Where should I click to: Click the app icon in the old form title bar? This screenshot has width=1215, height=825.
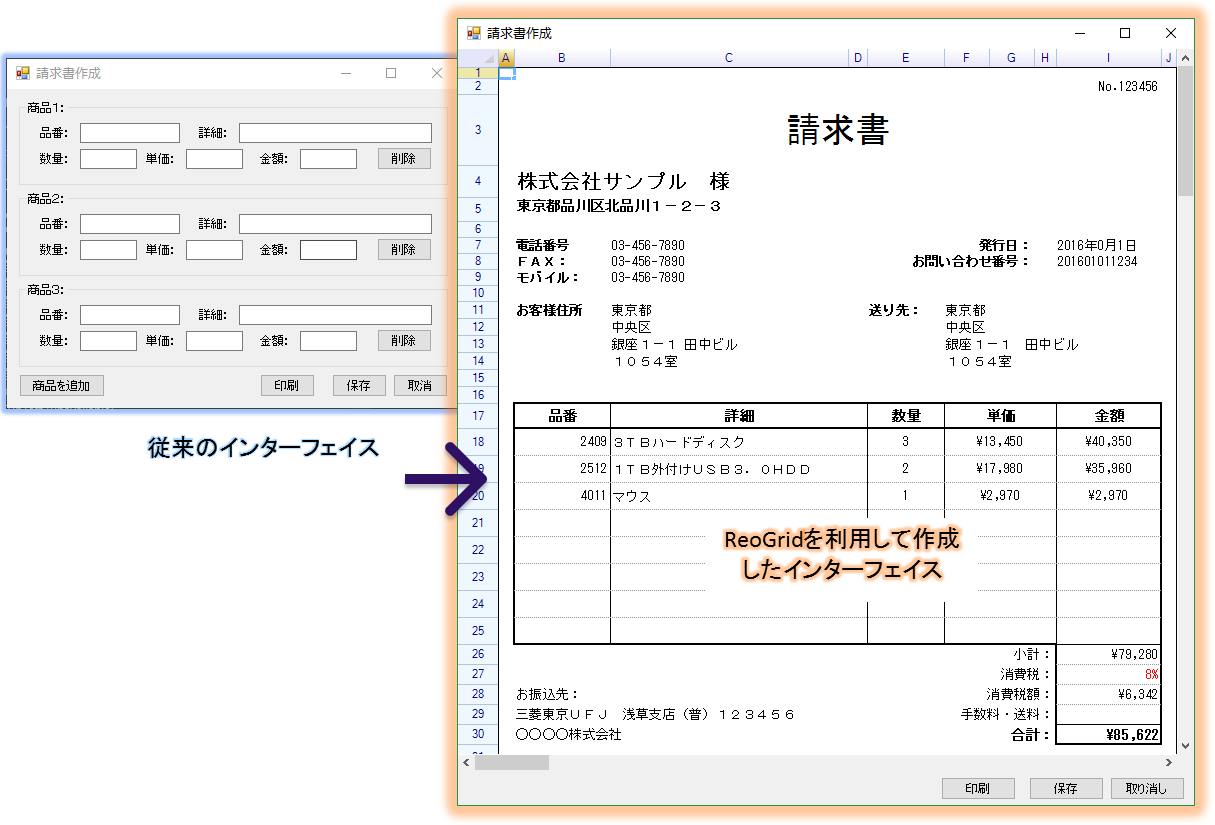tap(23, 73)
